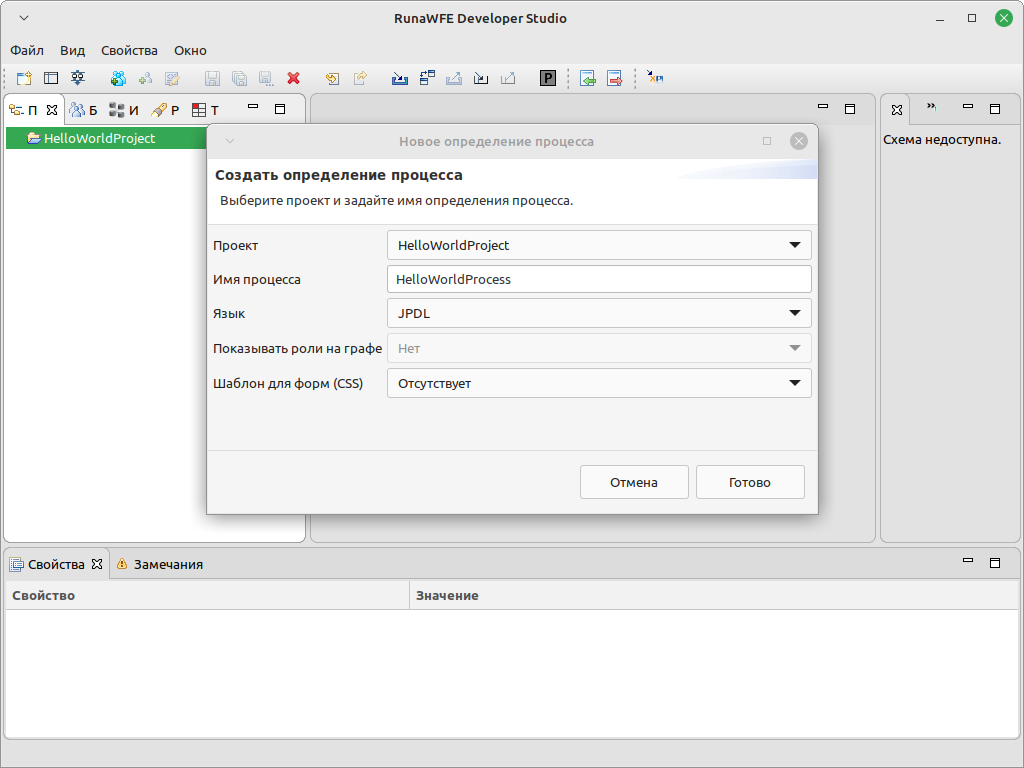Viewport: 1024px width, 768px height.
Task: Close the Свойства properties tab
Action: click(x=97, y=564)
